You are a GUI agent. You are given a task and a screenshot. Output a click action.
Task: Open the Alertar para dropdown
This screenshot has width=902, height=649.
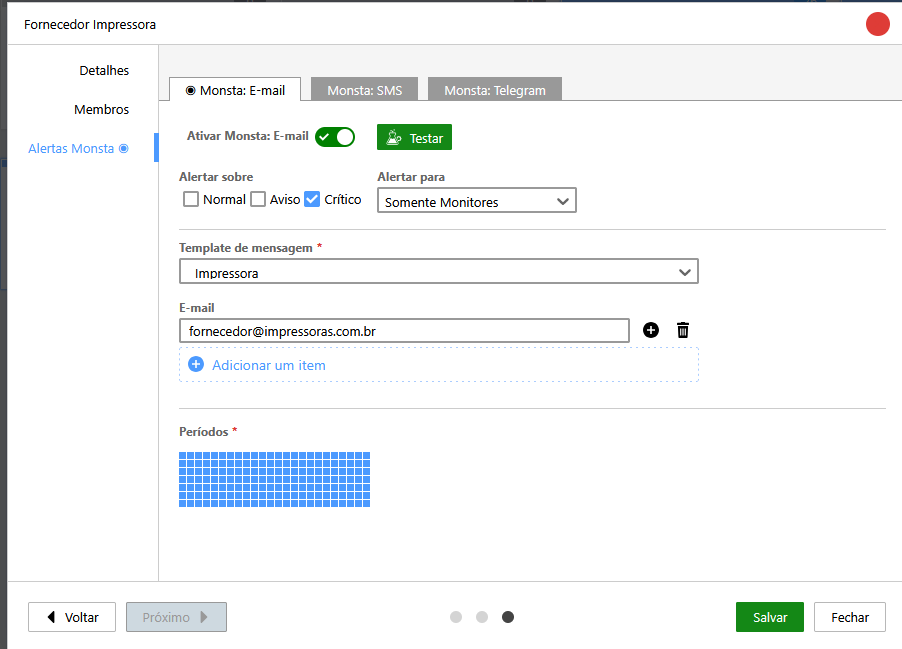477,201
